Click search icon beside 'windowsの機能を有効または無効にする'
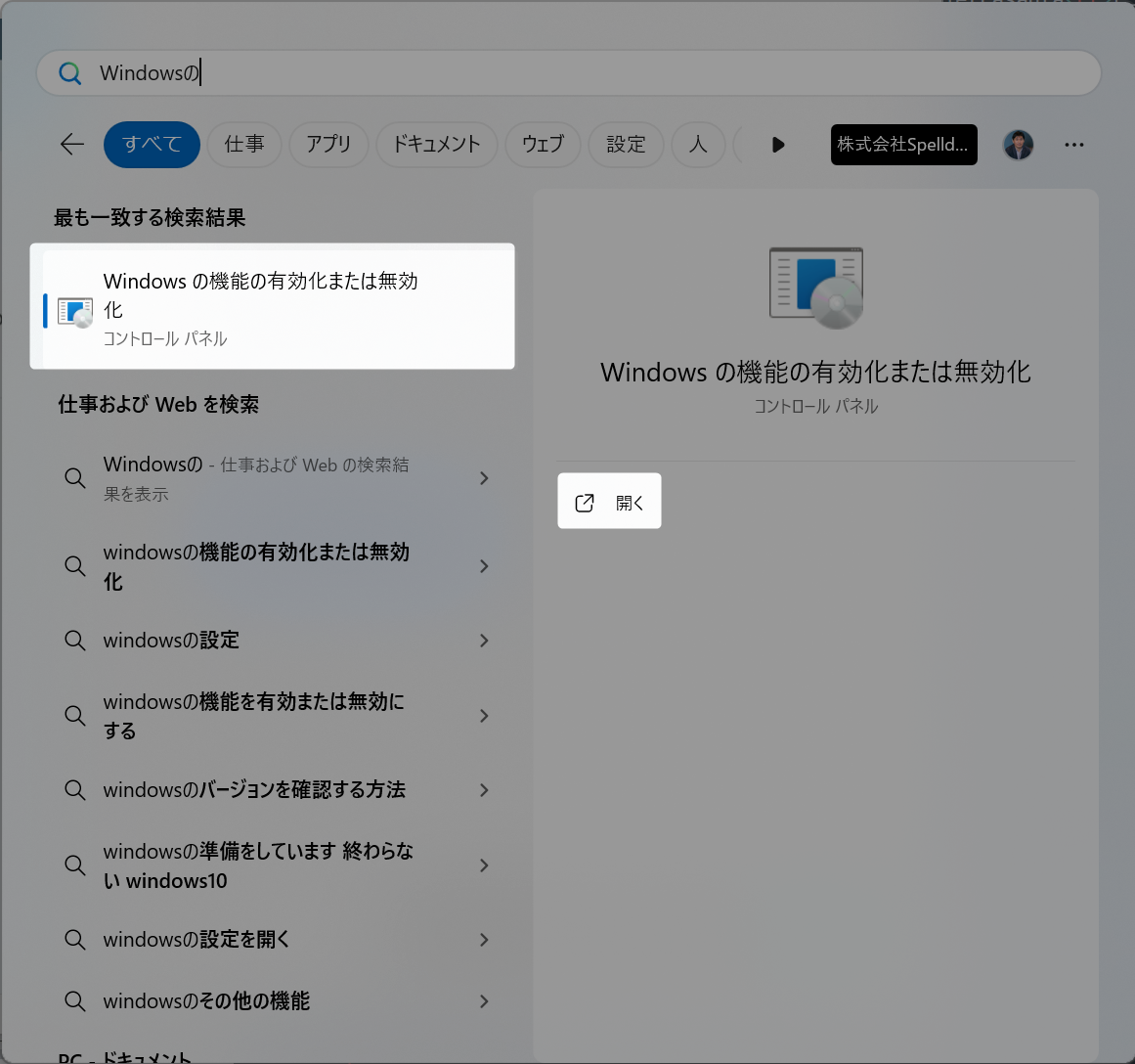Viewport: 1135px width, 1064px height. click(75, 716)
